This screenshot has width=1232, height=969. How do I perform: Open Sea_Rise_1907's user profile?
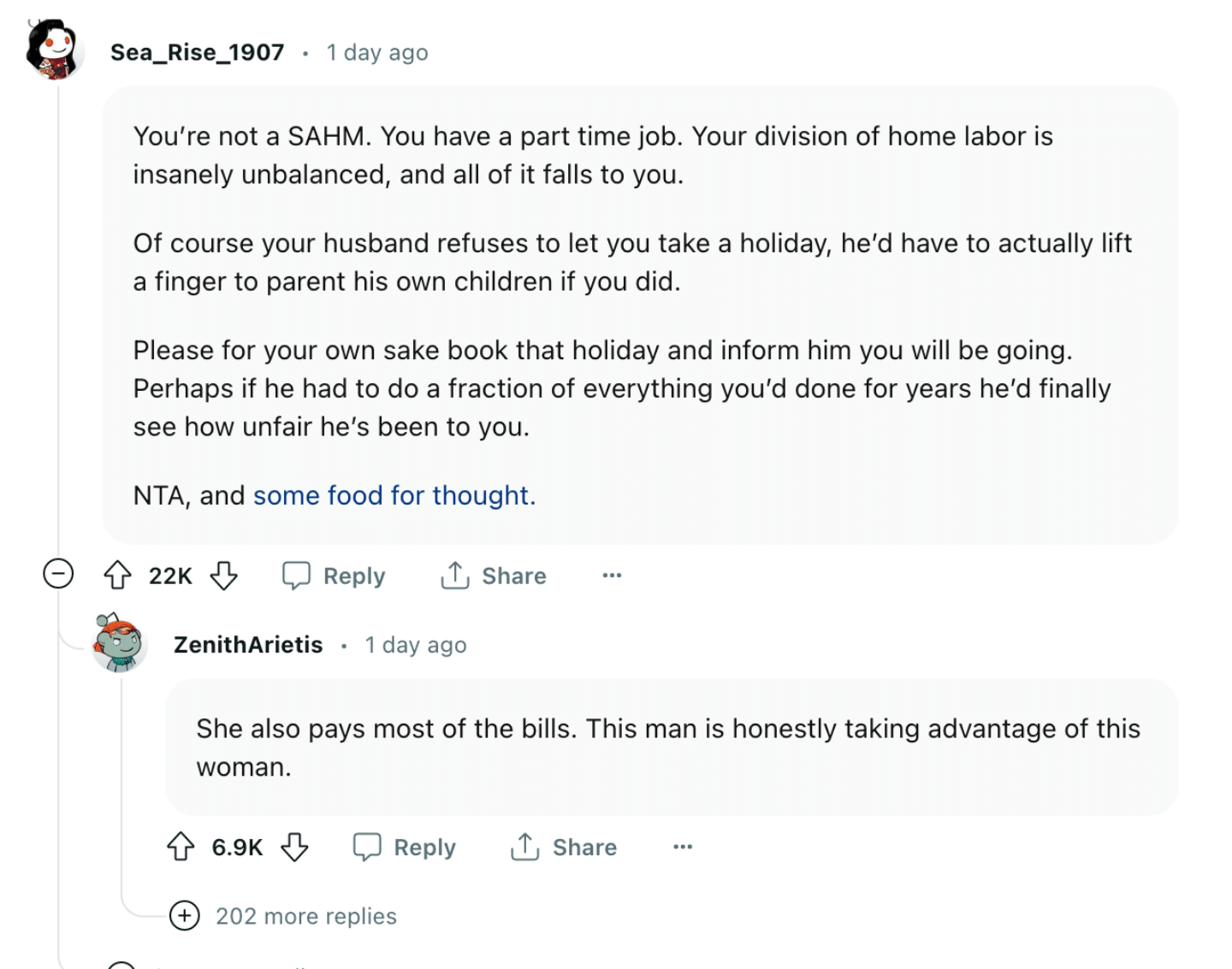tap(197, 52)
